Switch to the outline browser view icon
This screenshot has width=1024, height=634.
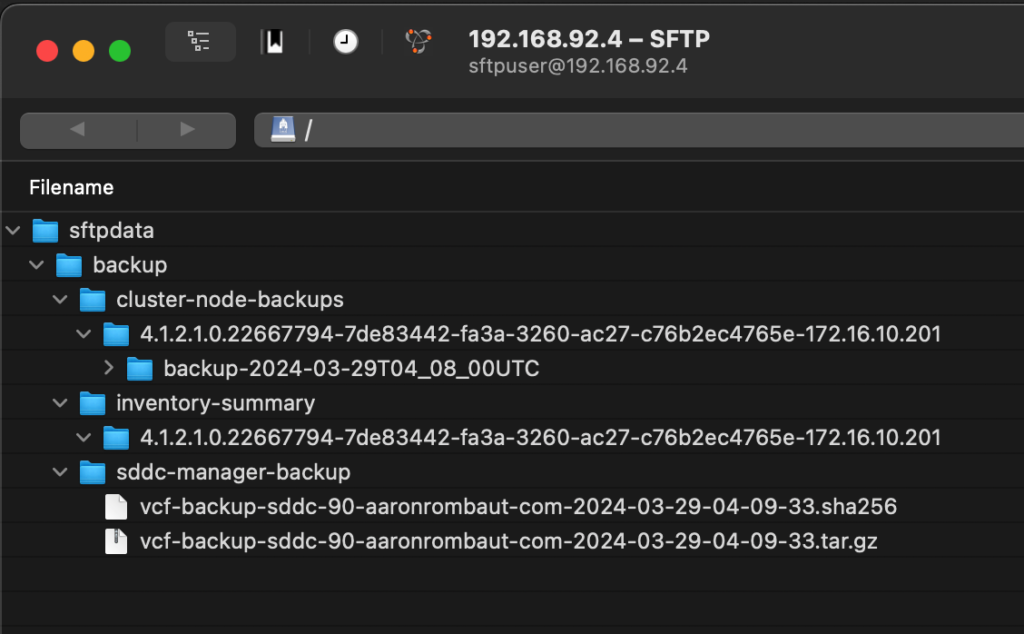pyautogui.click(x=200, y=42)
